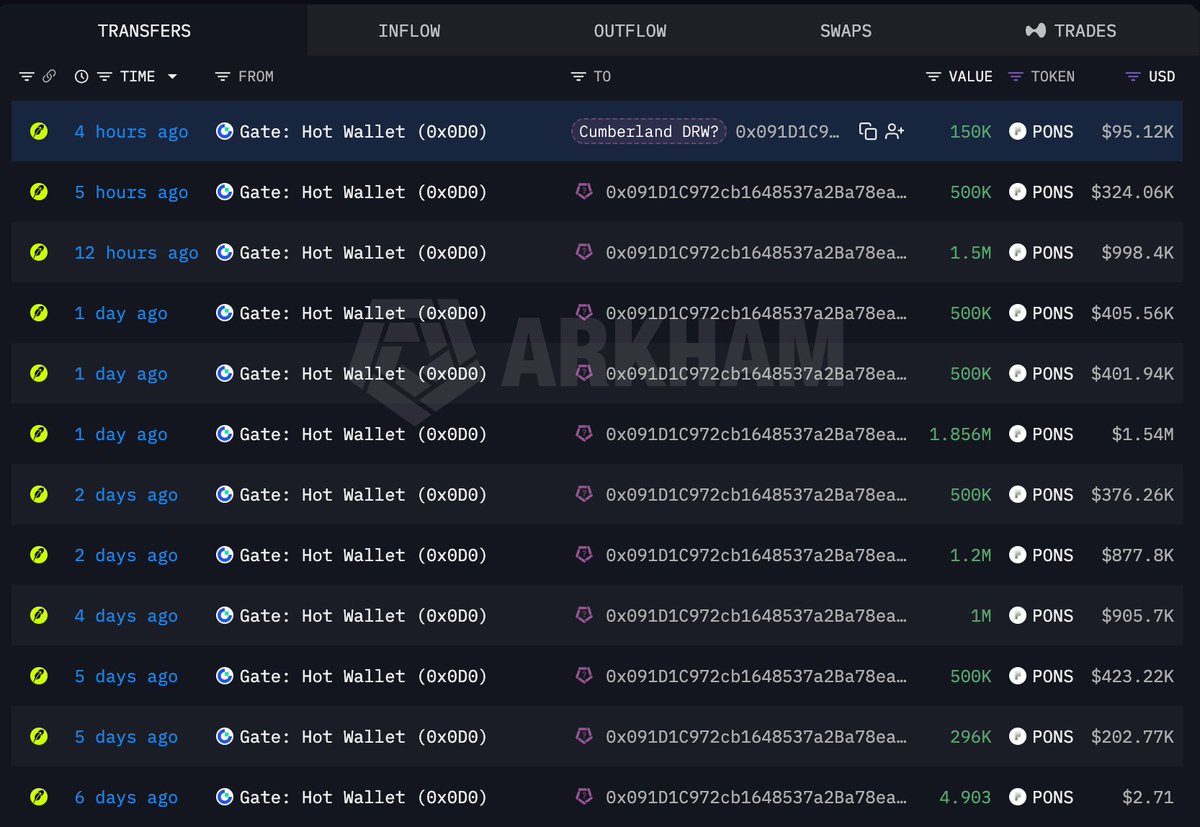The image size is (1200, 827).
Task: Click PONS token icon in $2.71 row
Action: tap(1017, 797)
